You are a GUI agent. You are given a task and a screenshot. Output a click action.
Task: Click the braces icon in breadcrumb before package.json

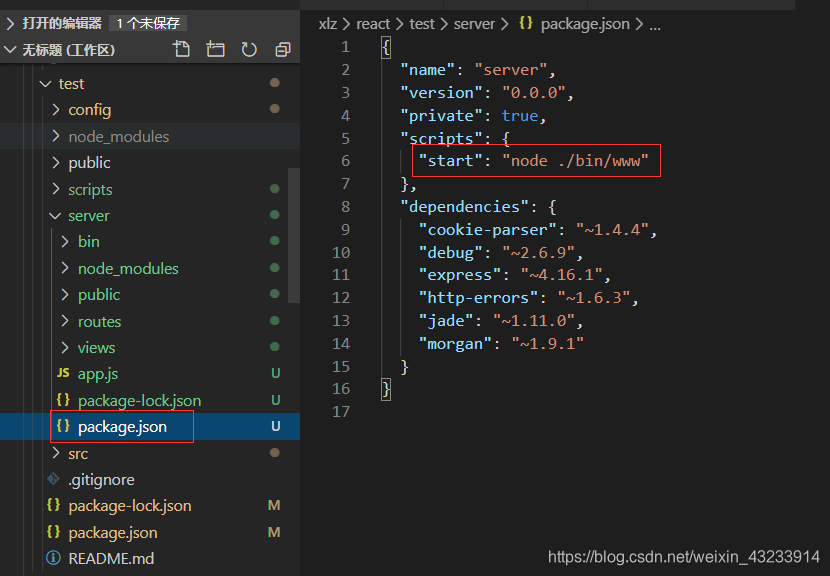click(526, 23)
